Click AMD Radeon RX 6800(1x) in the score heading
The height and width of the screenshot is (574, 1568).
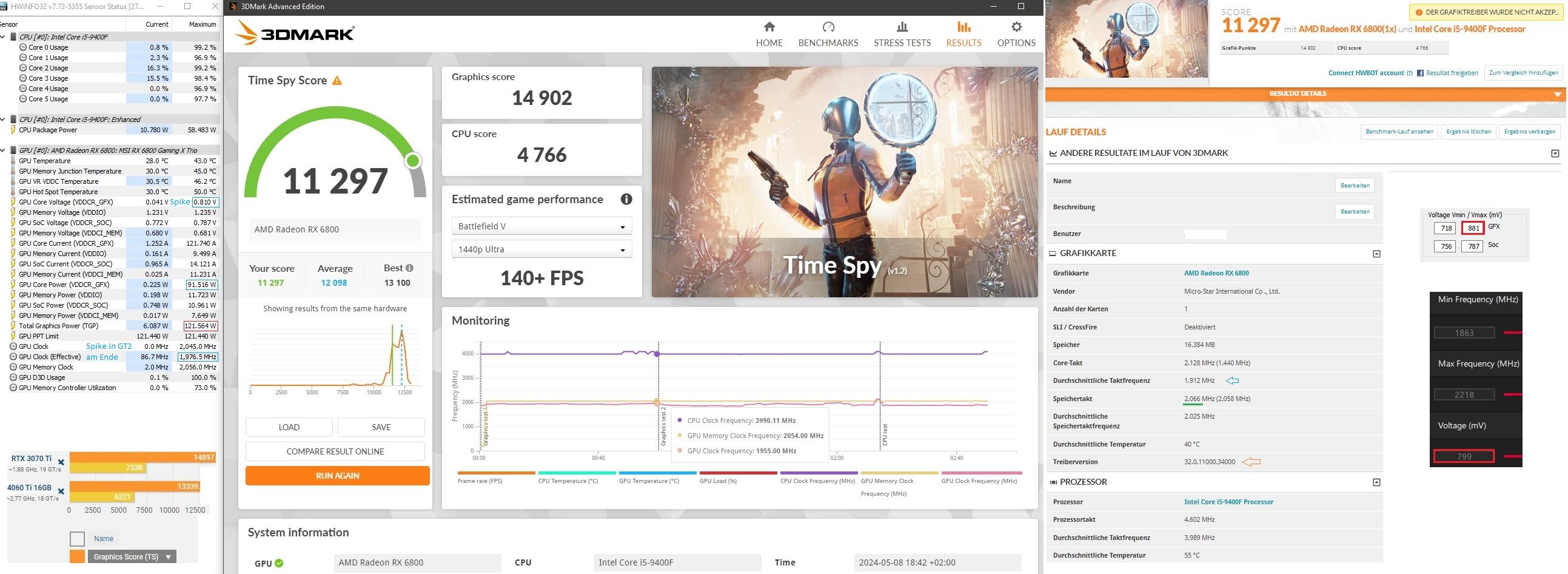(1347, 29)
